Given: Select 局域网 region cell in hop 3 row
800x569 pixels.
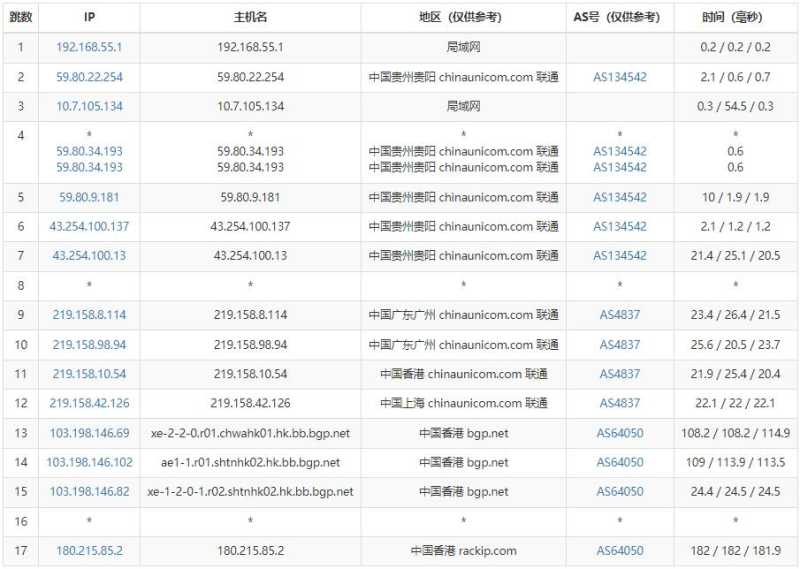Looking at the screenshot, I should pyautogui.click(x=463, y=106).
